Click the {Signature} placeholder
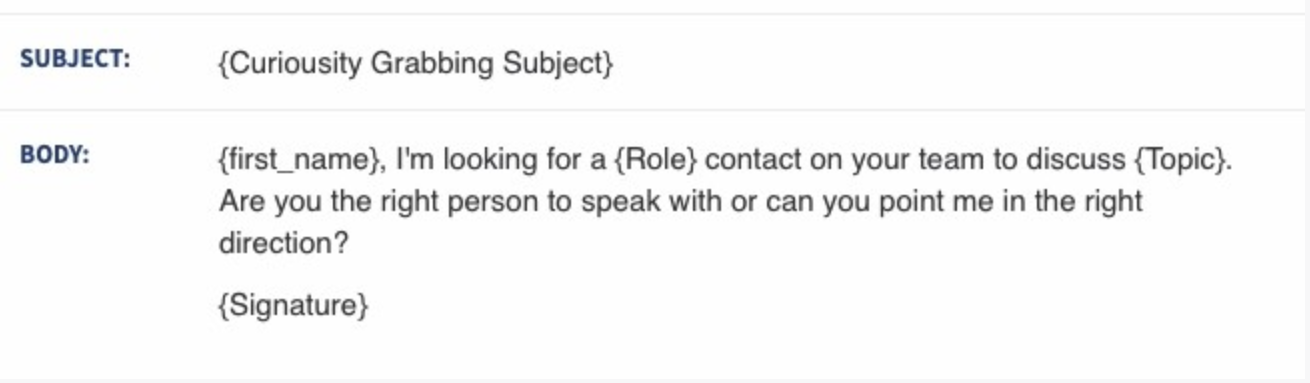Viewport: 1310px width, 383px height. click(x=293, y=304)
